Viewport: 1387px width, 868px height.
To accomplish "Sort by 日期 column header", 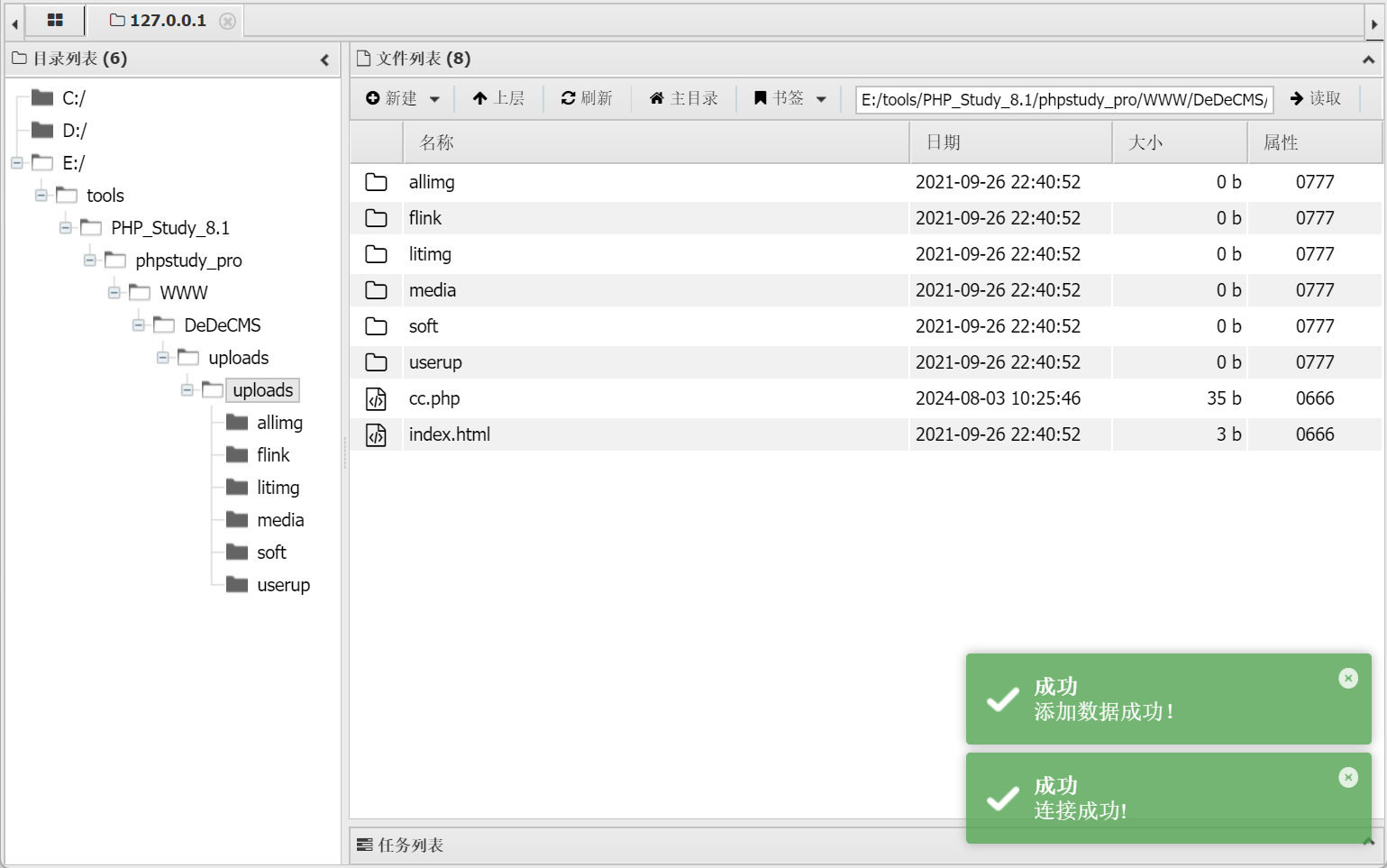I will 1010,142.
